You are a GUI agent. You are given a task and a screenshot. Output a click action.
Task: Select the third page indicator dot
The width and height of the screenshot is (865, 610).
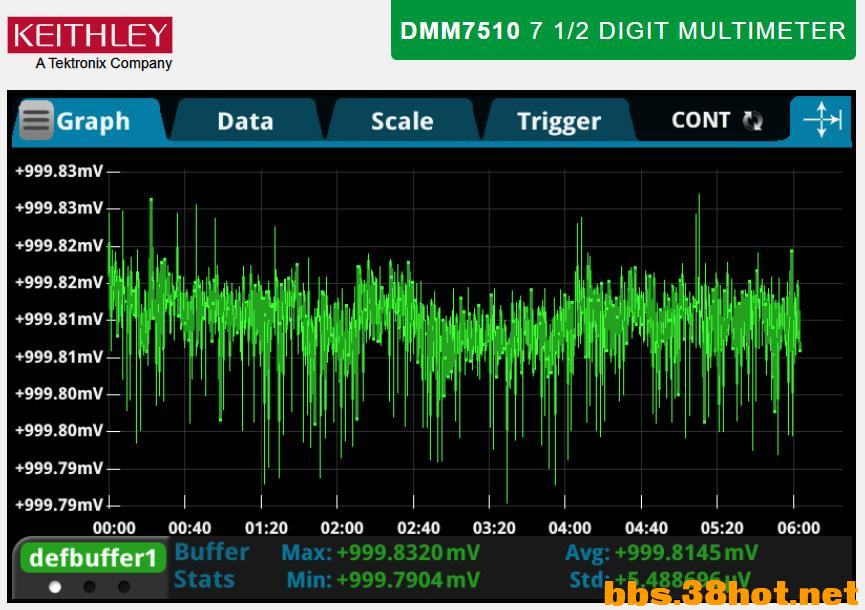click(x=123, y=587)
